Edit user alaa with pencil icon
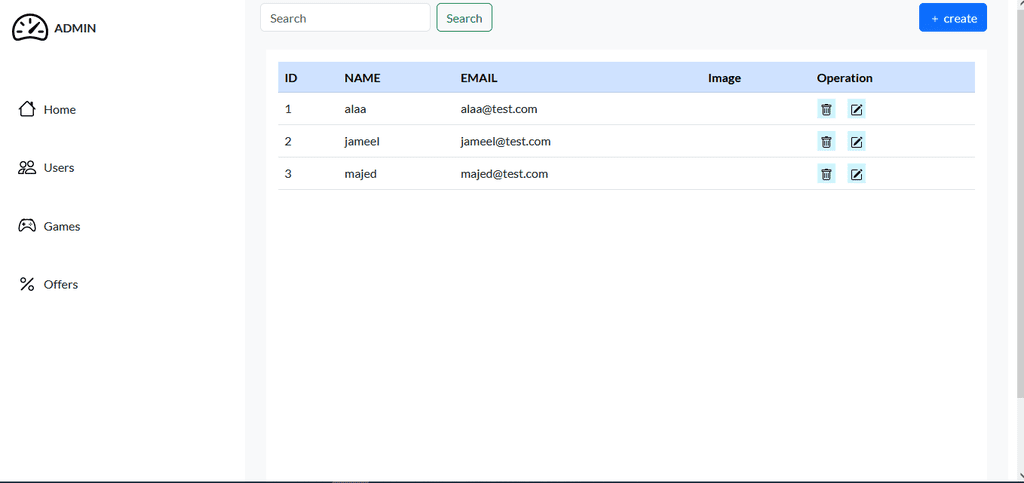 click(x=857, y=109)
